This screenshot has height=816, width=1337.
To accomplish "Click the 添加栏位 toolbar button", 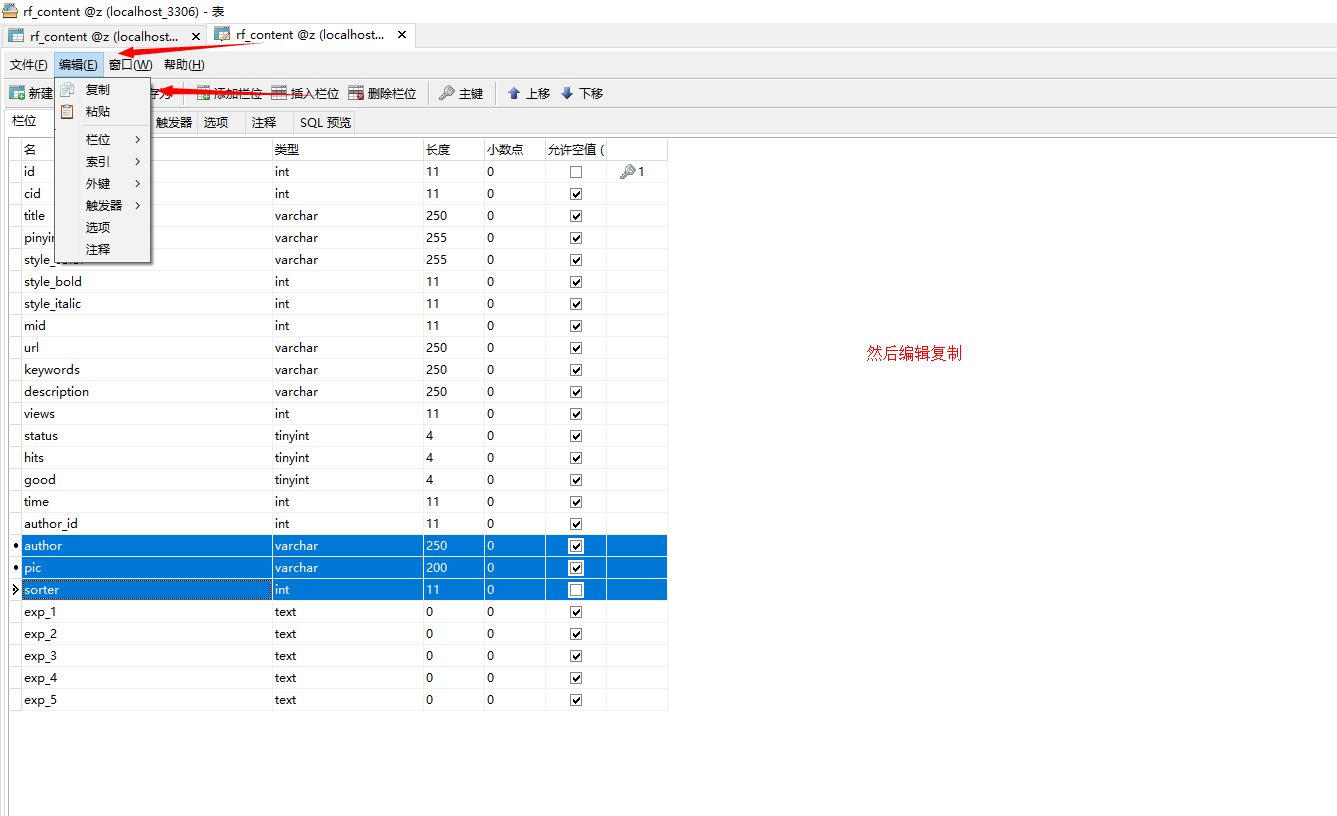I will 230,93.
